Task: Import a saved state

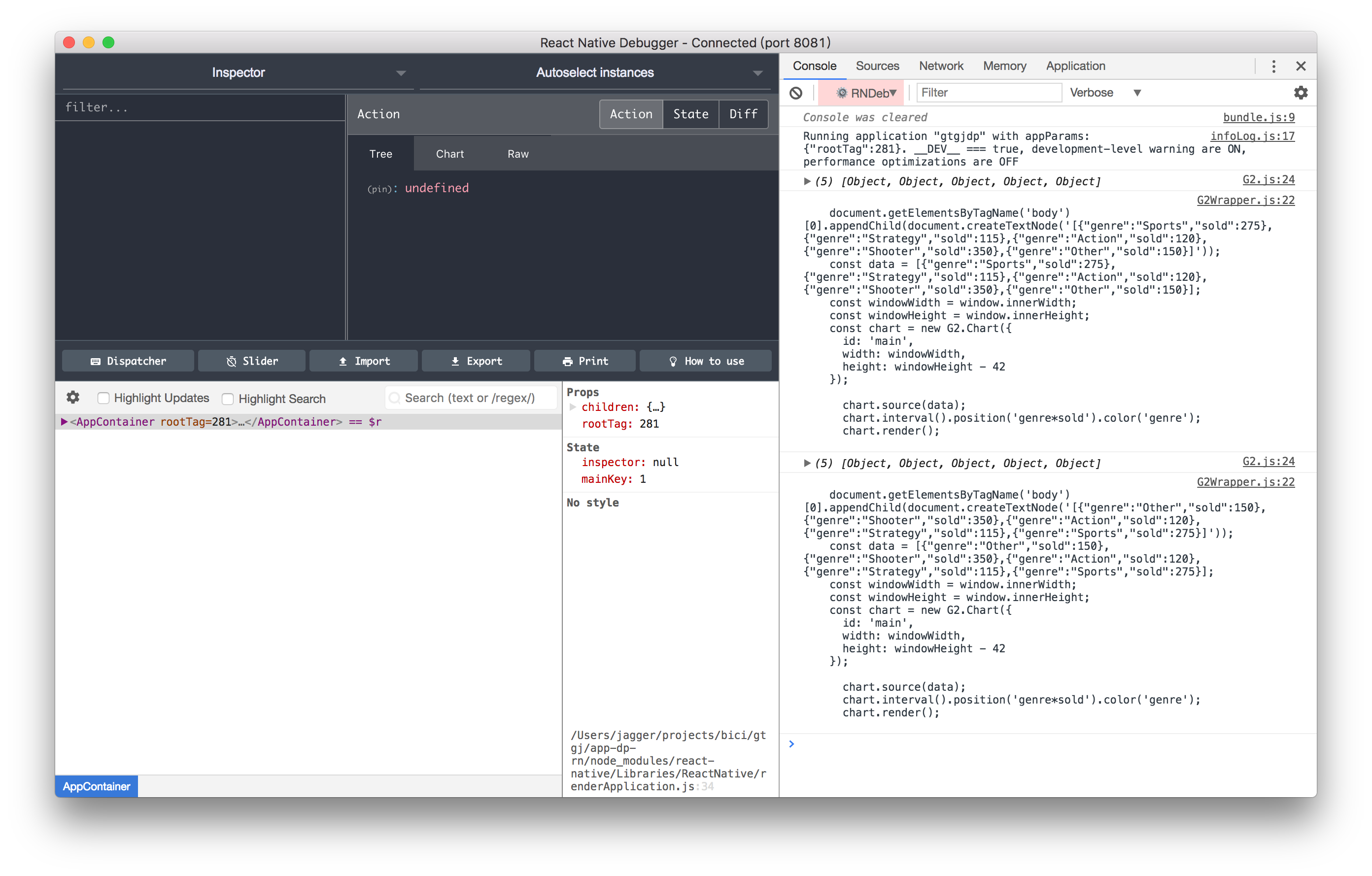Action: click(x=363, y=361)
